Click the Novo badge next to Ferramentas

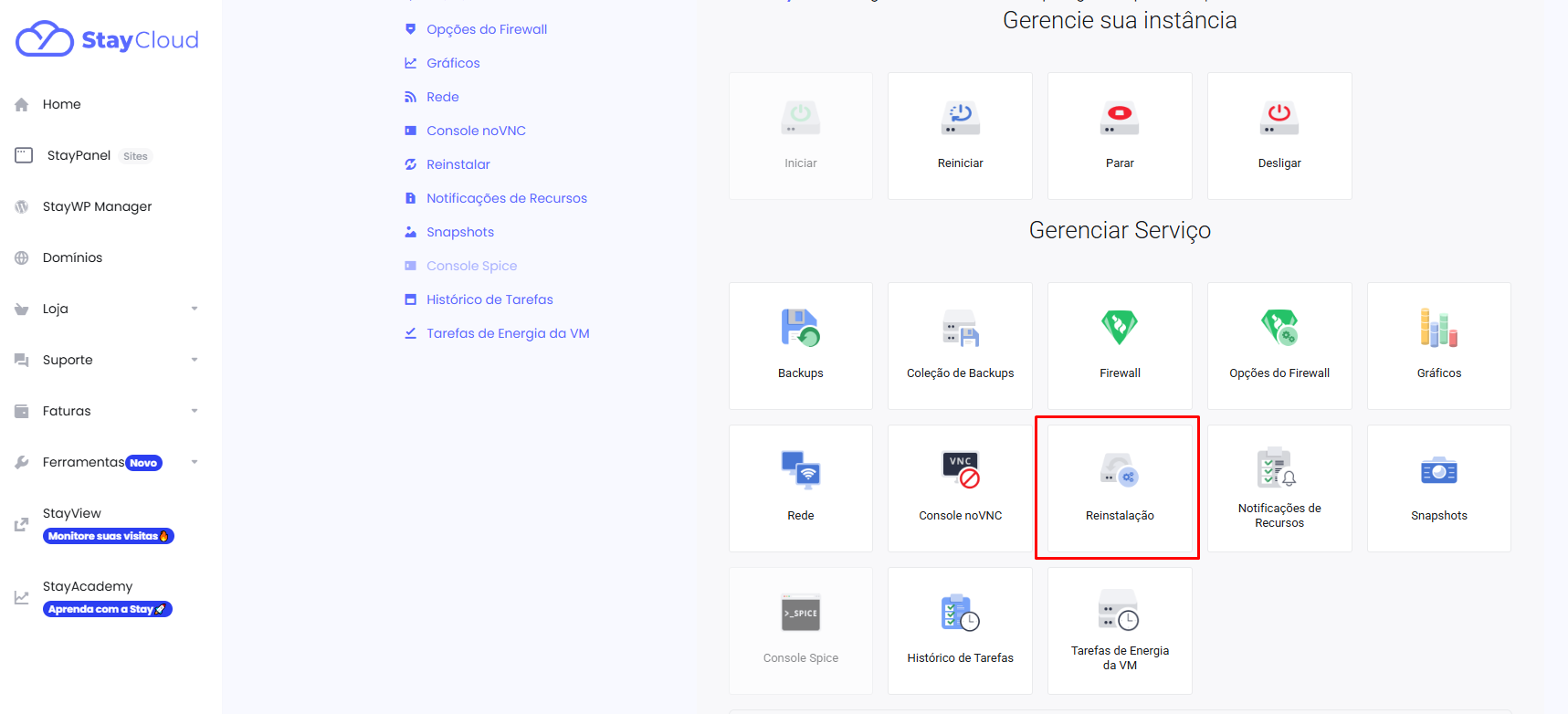(x=143, y=463)
